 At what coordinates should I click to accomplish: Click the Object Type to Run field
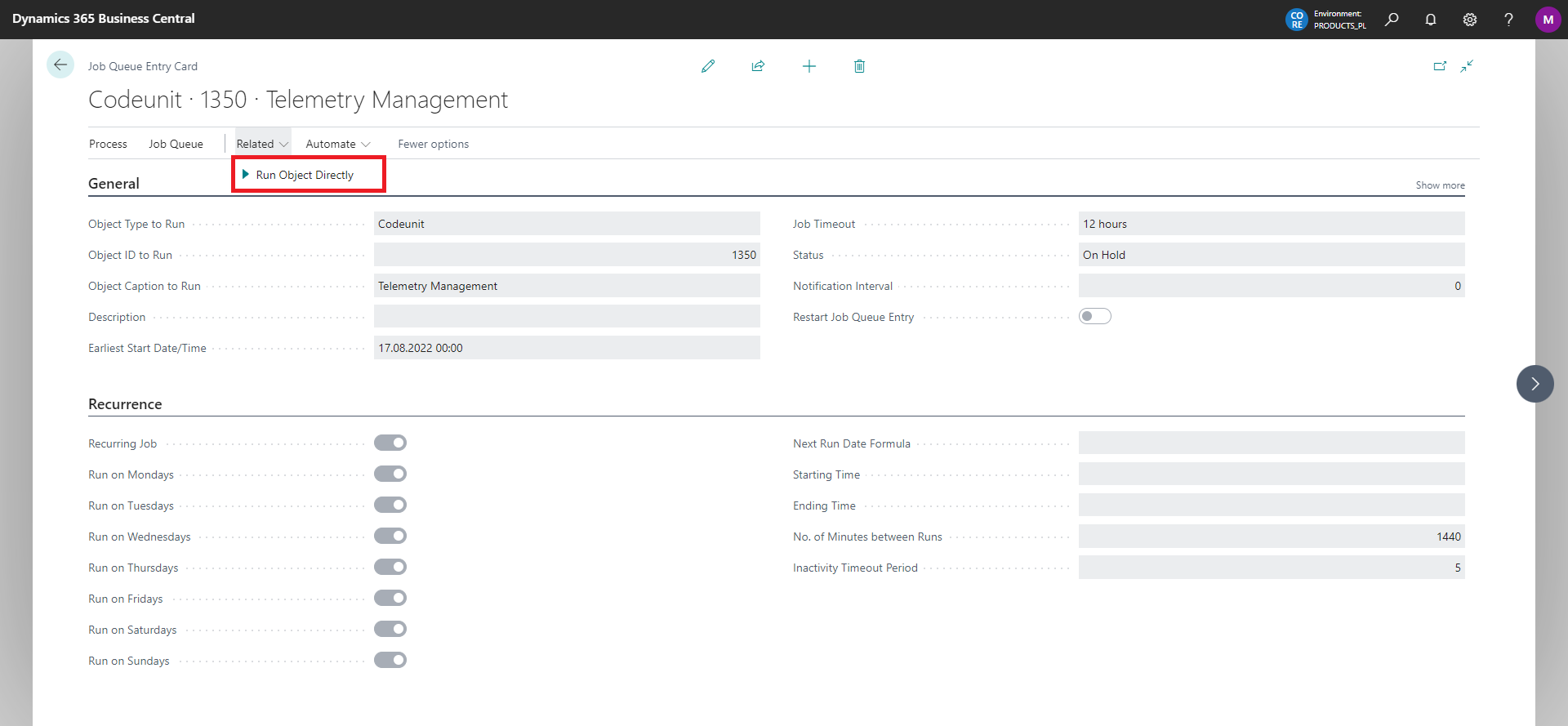pos(567,224)
